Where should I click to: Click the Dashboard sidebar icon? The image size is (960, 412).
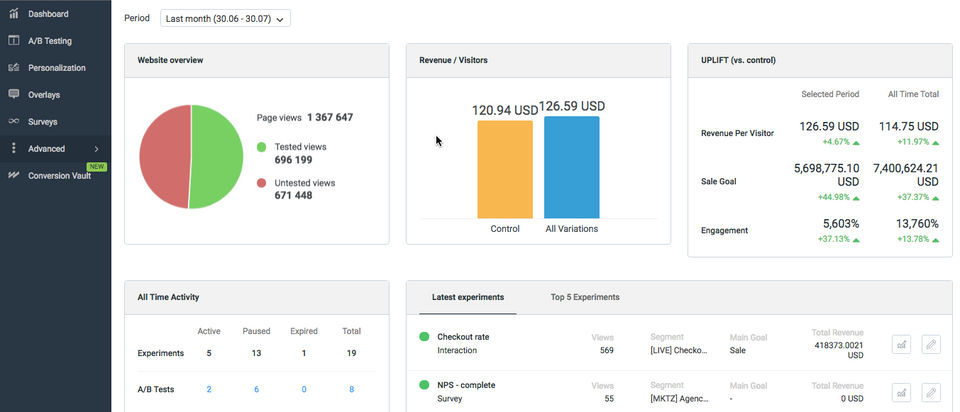click(14, 14)
